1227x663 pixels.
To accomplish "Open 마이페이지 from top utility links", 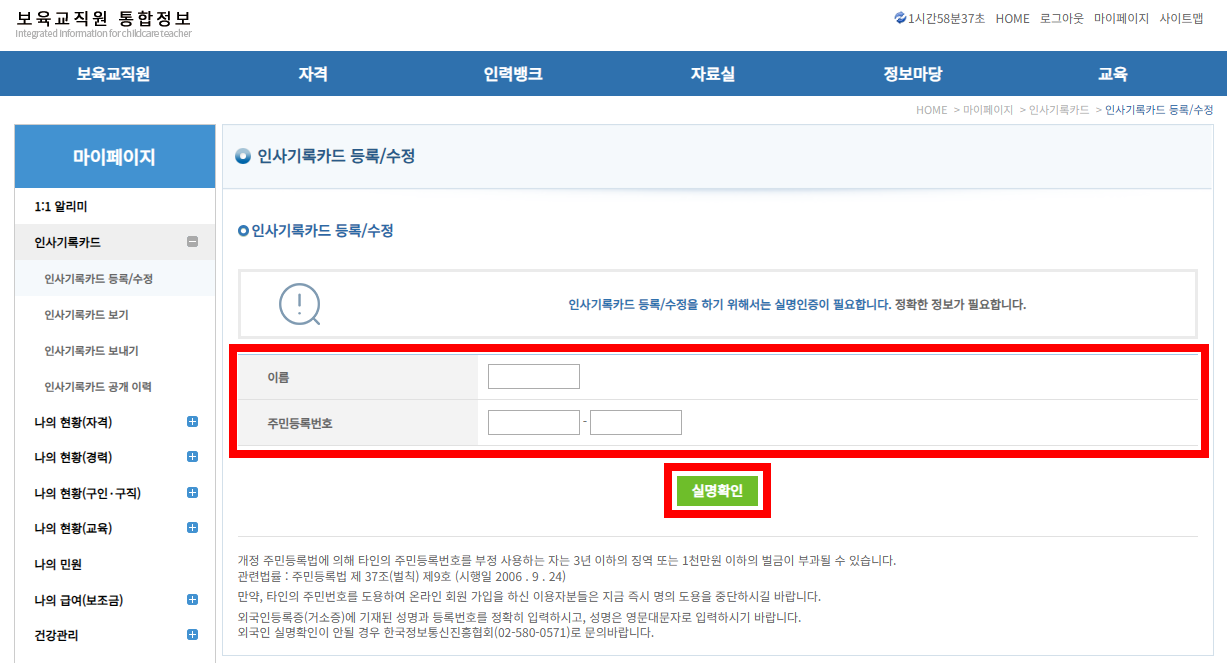I will pyautogui.click(x=1121, y=19).
